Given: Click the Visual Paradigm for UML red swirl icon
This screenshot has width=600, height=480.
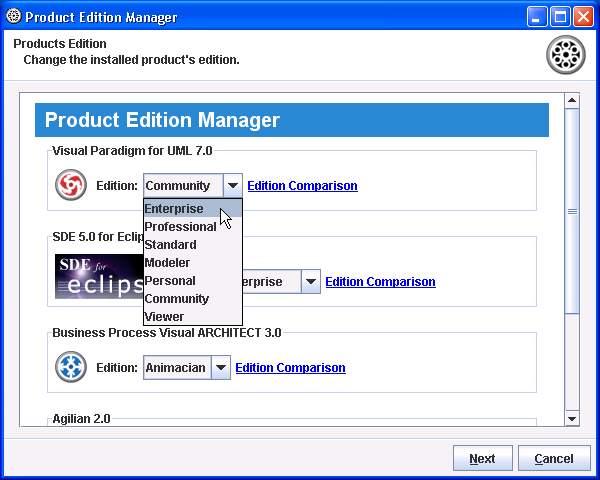Looking at the screenshot, I should [71, 185].
